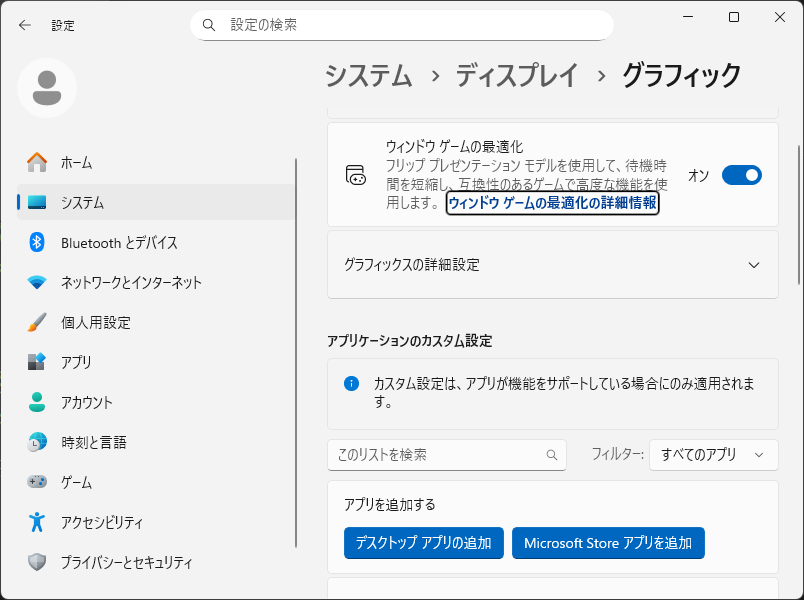Click the Bluetooth とデバイス icon
This screenshot has width=804, height=600.
[x=37, y=242]
